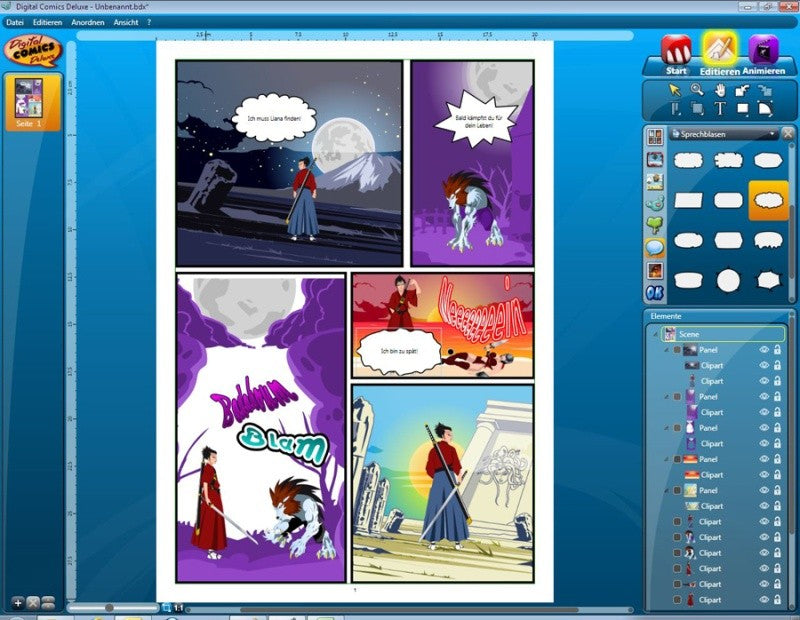This screenshot has height=620, width=800.
Task: Check the box beside orange sunset Panel
Action: coord(677,459)
